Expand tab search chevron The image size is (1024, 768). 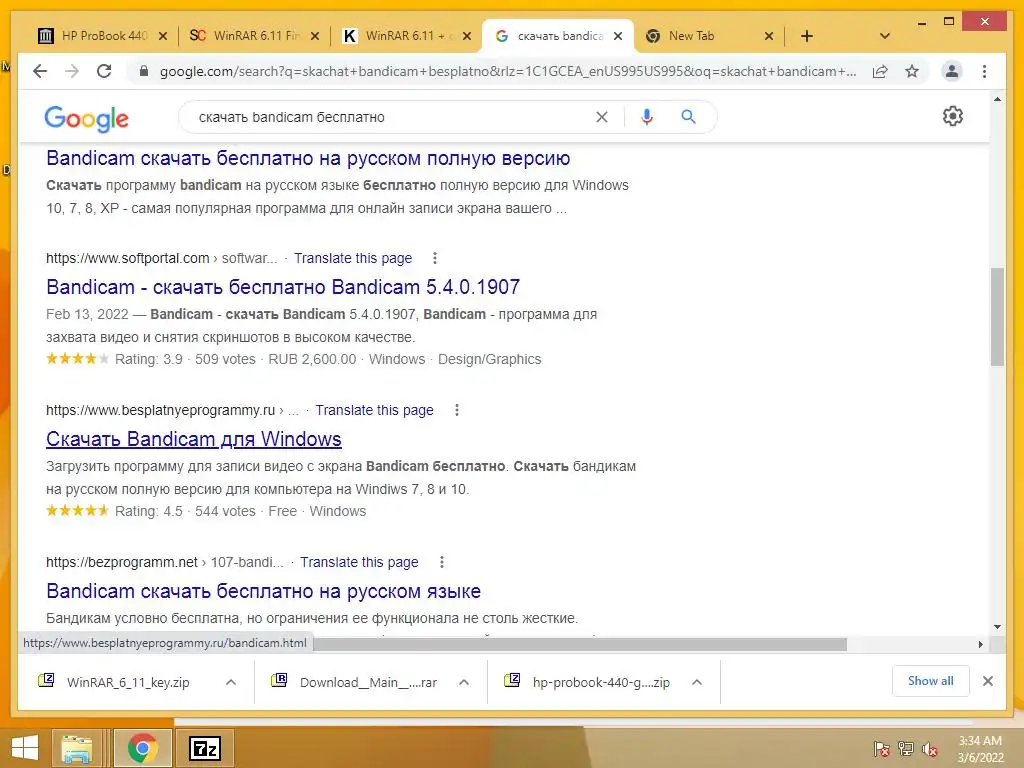(x=885, y=36)
